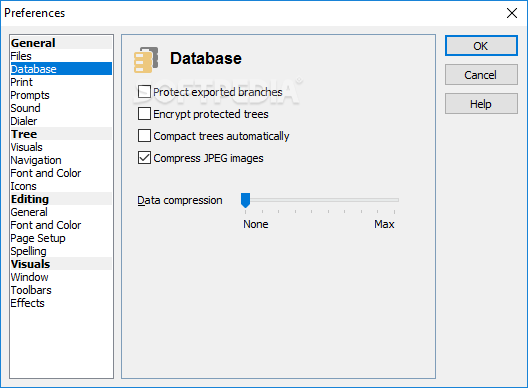The height and width of the screenshot is (388, 528).
Task: Enable Protect exported branches checkbox
Action: [144, 92]
